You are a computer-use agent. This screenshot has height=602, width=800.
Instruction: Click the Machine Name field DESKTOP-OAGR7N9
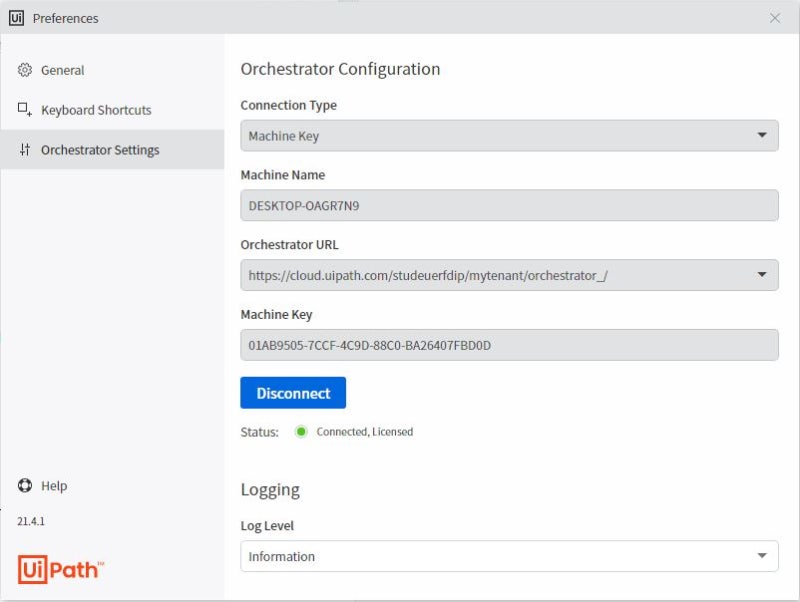tap(509, 205)
